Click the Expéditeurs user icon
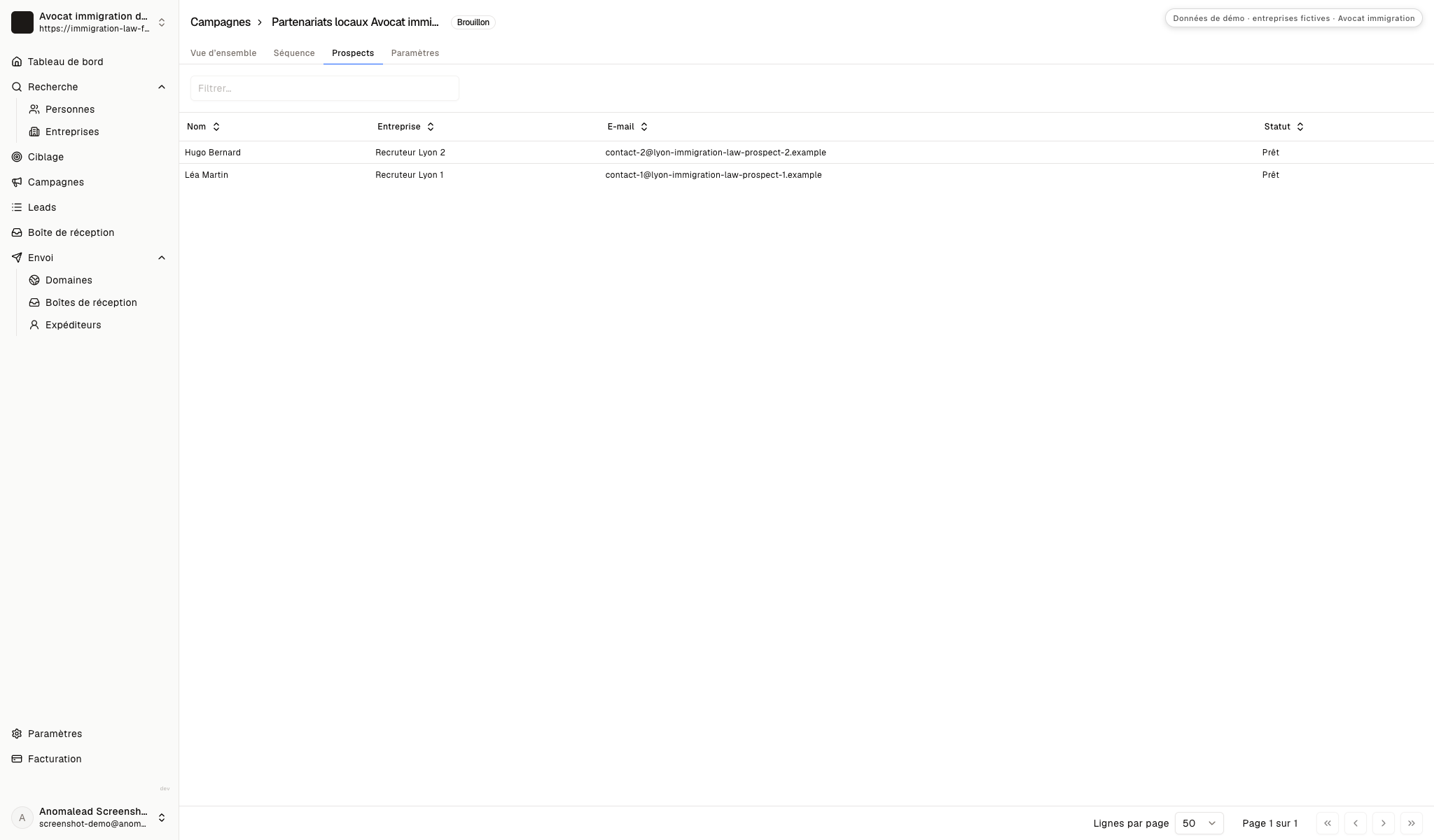 tap(34, 325)
